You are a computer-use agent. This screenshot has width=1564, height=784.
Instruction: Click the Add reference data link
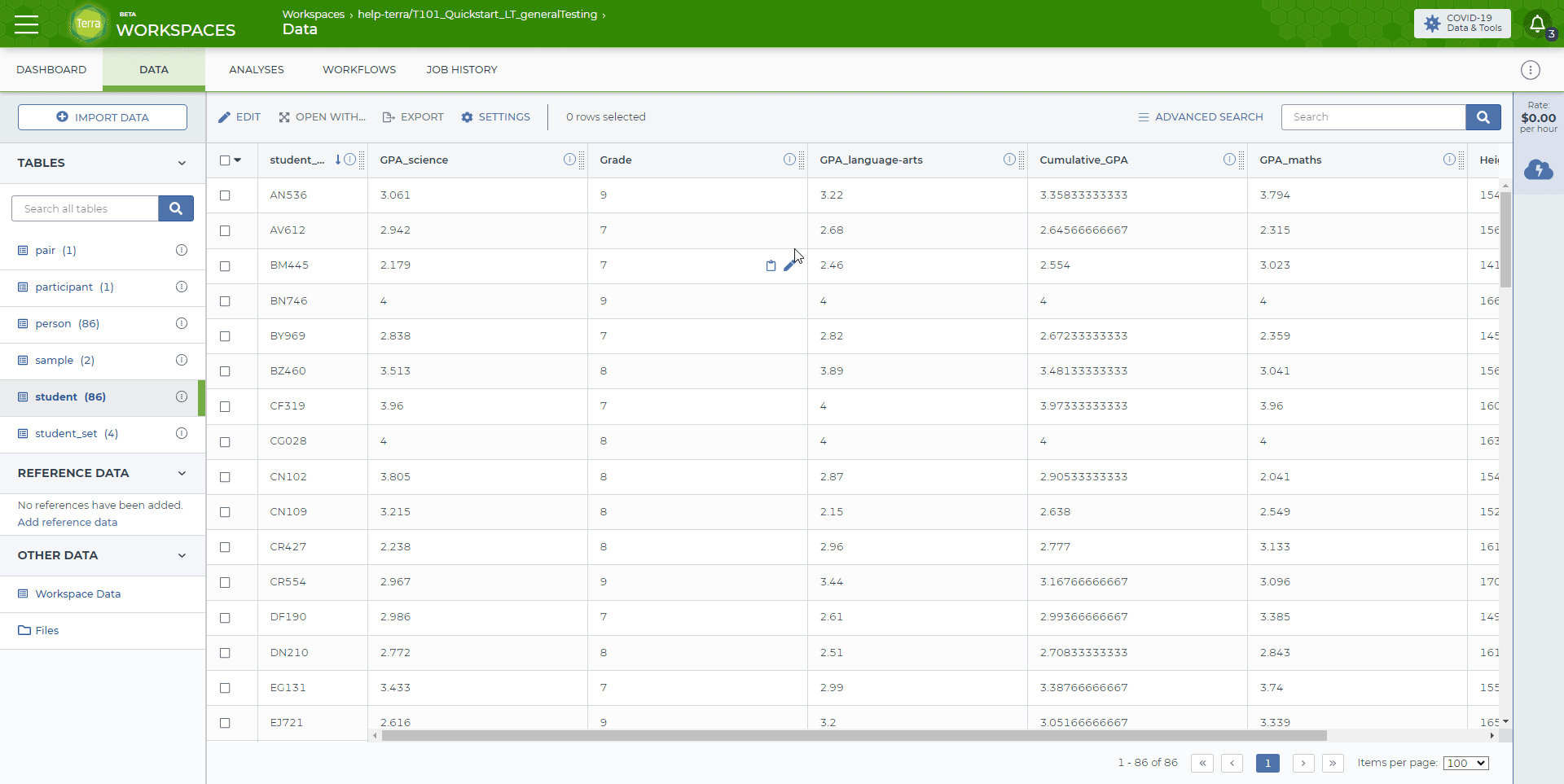click(x=68, y=522)
